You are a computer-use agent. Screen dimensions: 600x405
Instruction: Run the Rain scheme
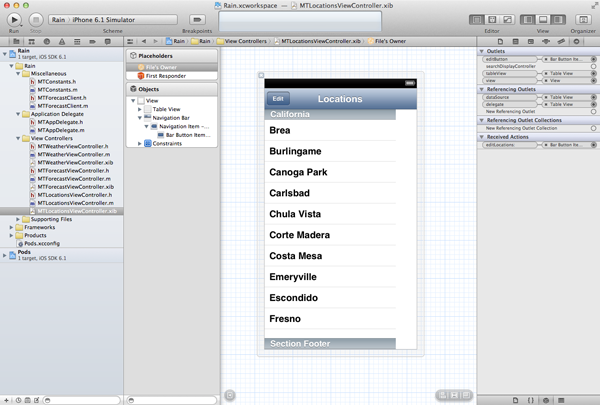14,19
